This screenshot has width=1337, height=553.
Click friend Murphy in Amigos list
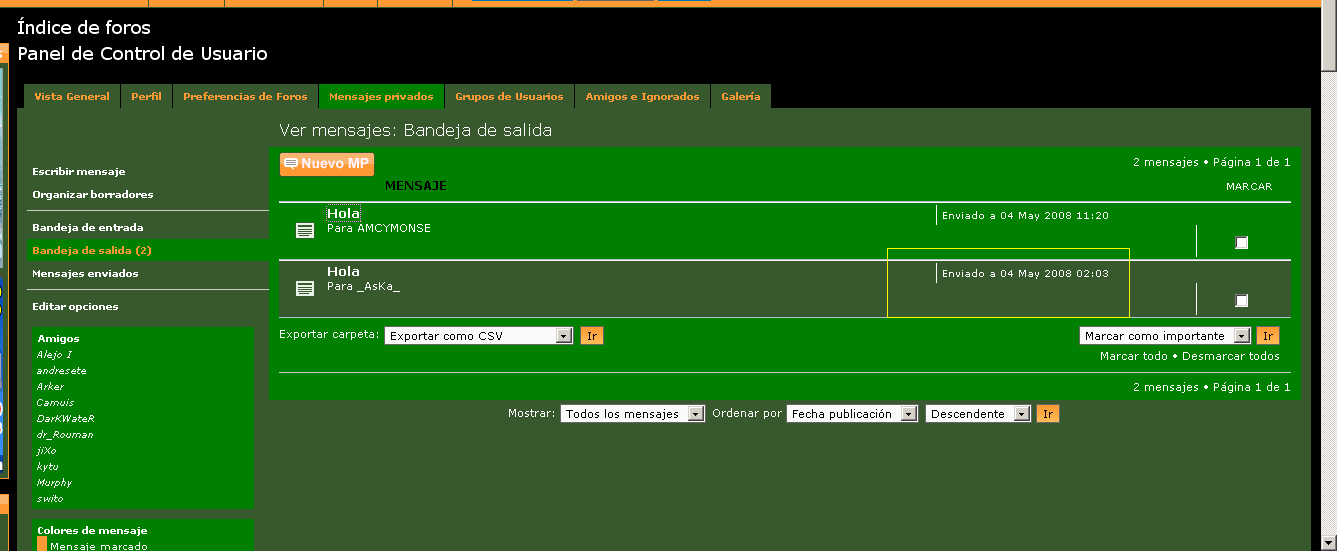54,483
